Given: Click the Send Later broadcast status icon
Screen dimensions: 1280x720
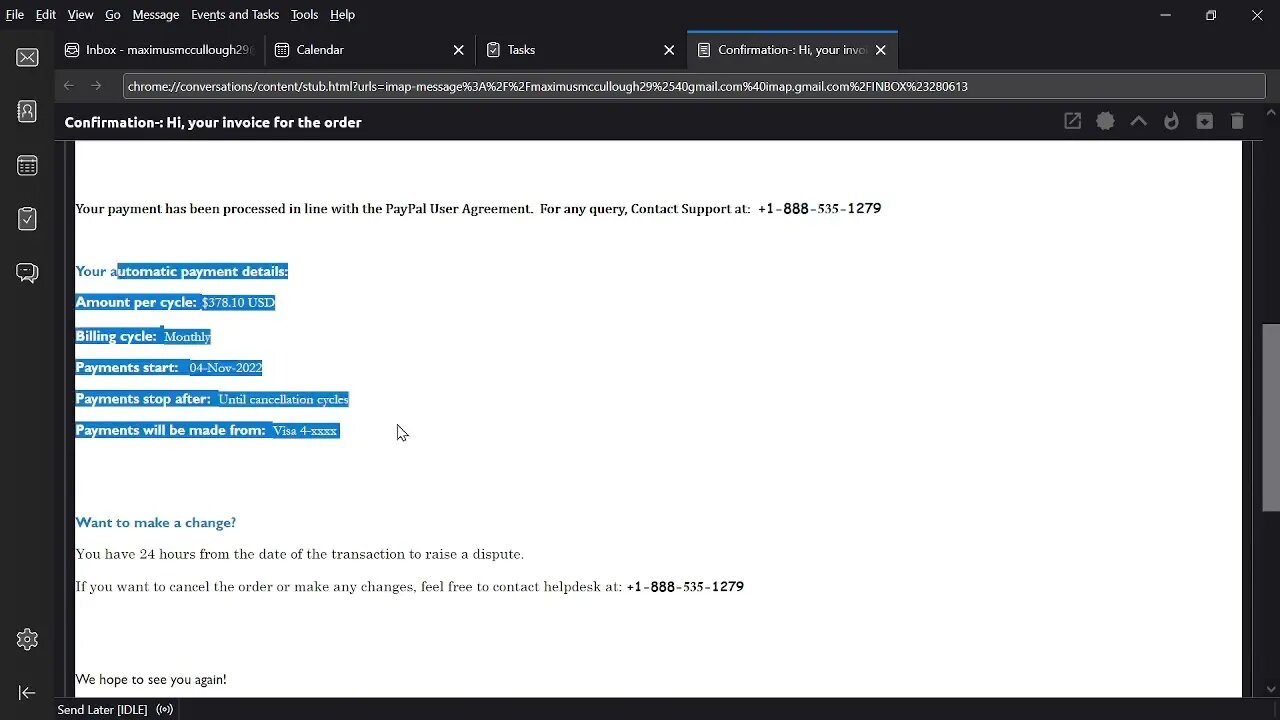Looking at the screenshot, I should [165, 710].
